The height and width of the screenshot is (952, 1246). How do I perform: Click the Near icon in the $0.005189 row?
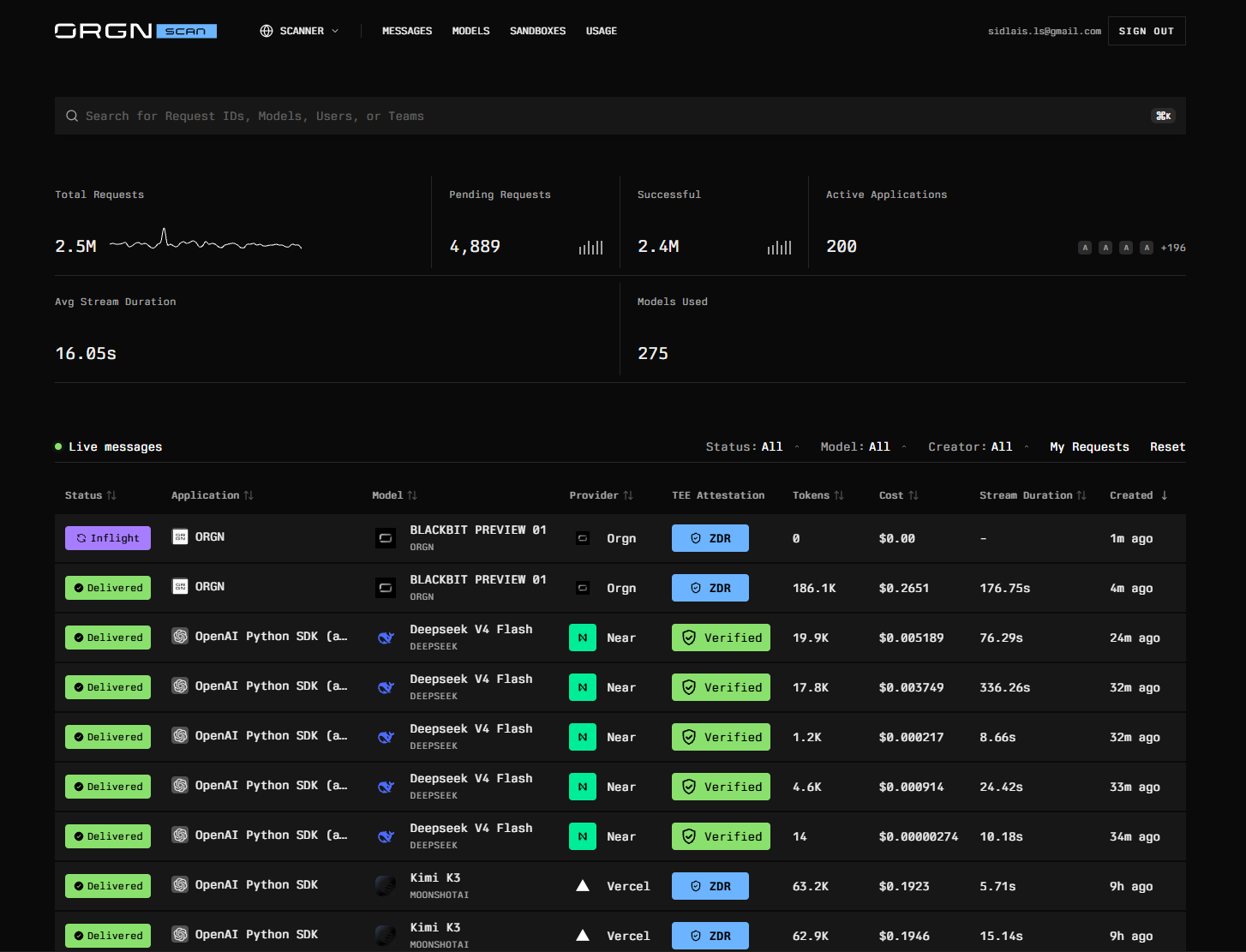click(583, 638)
